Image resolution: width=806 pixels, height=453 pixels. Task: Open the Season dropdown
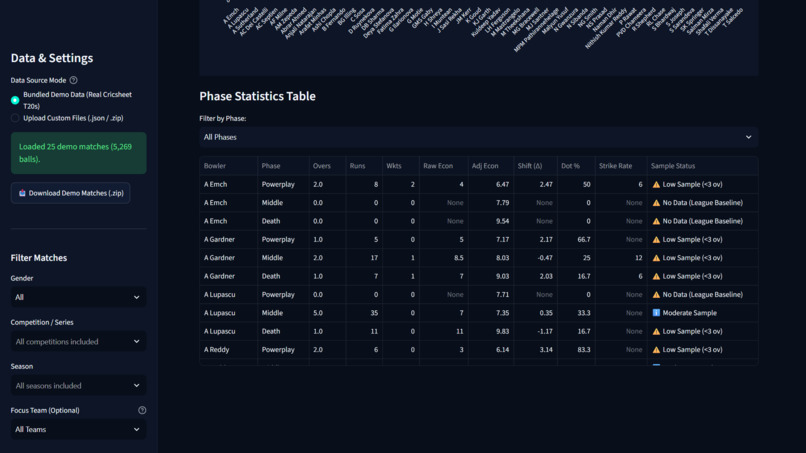point(78,386)
